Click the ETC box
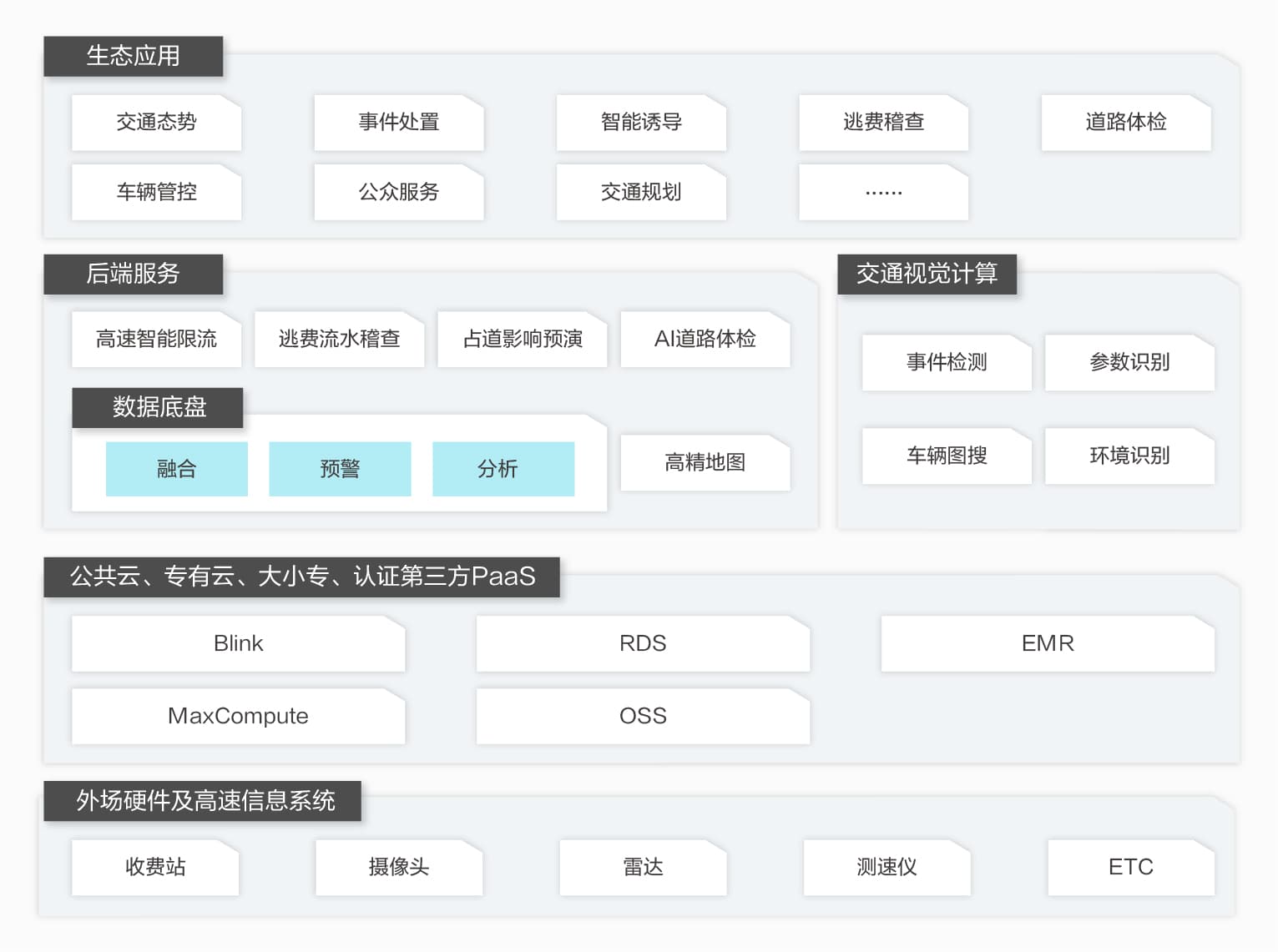Viewport: 1278px width, 952px height. [x=1130, y=867]
